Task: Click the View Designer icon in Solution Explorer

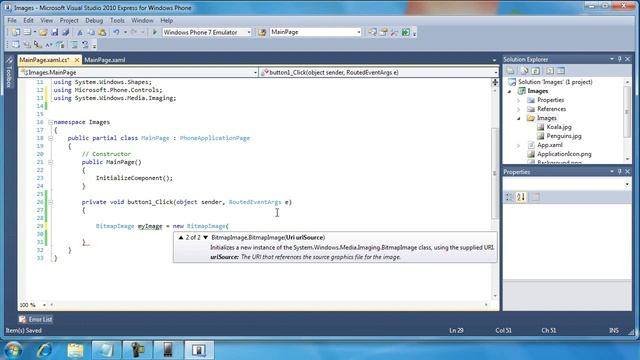Action: pyautogui.click(x=561, y=71)
